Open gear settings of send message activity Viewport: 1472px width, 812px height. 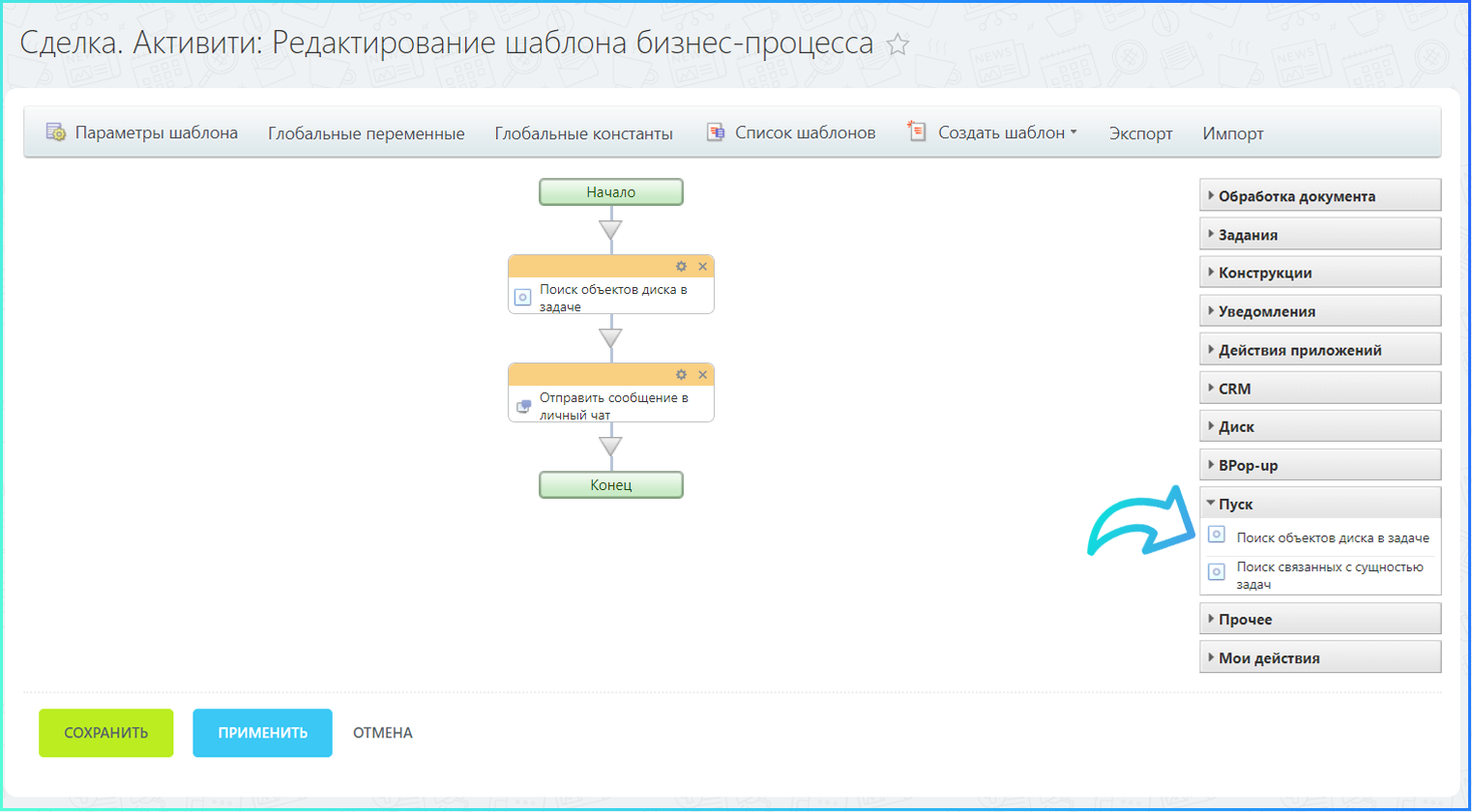coord(681,375)
